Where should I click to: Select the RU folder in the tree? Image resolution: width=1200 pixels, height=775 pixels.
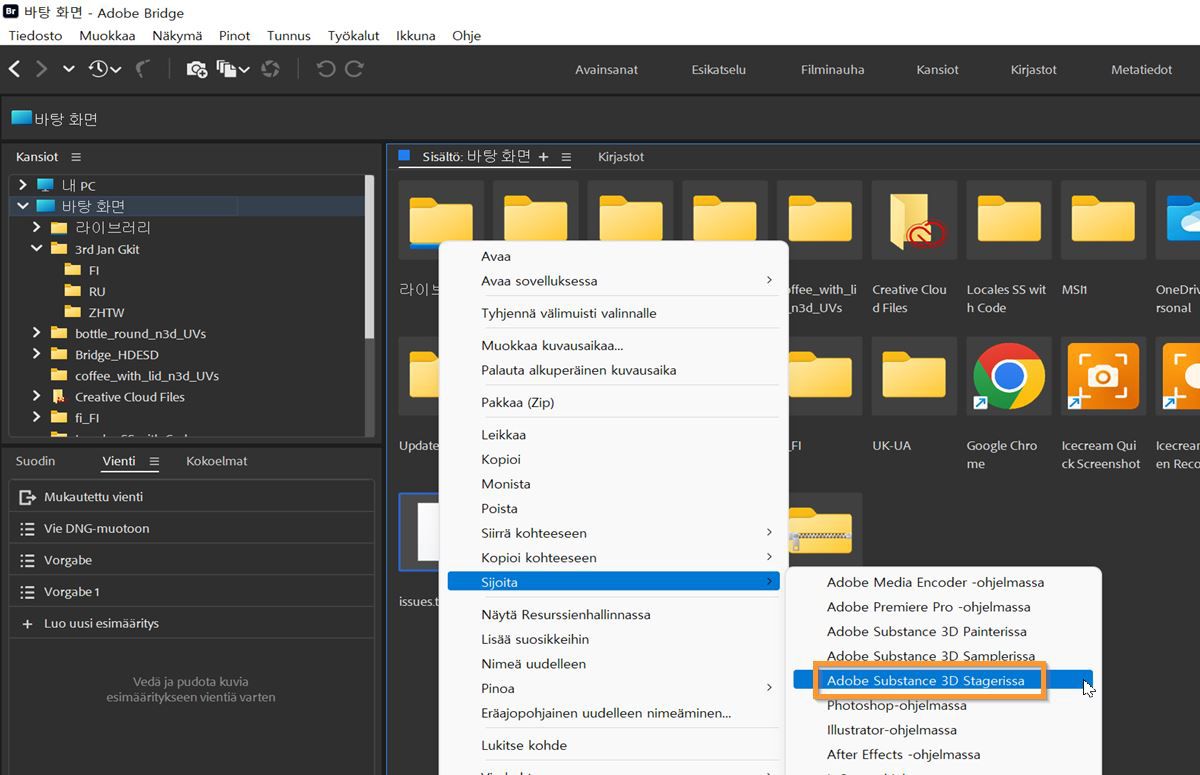(x=97, y=291)
